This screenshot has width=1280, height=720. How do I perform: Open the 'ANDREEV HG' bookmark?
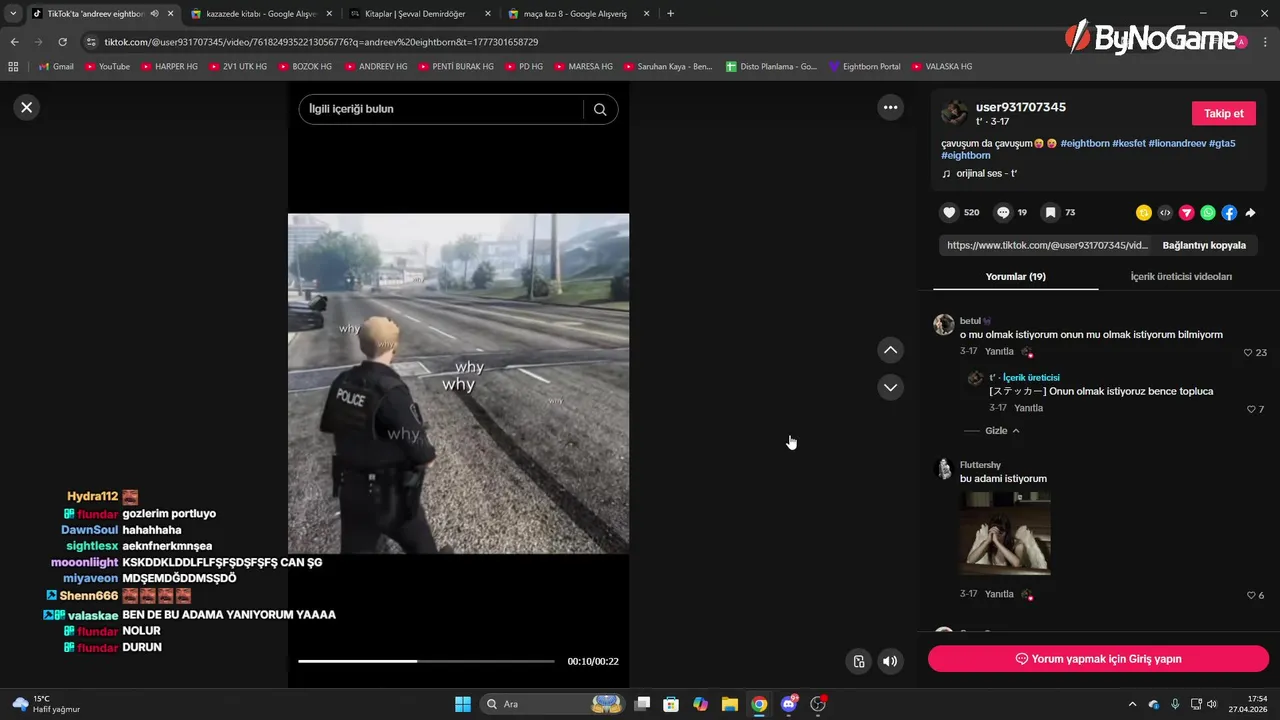point(376,66)
